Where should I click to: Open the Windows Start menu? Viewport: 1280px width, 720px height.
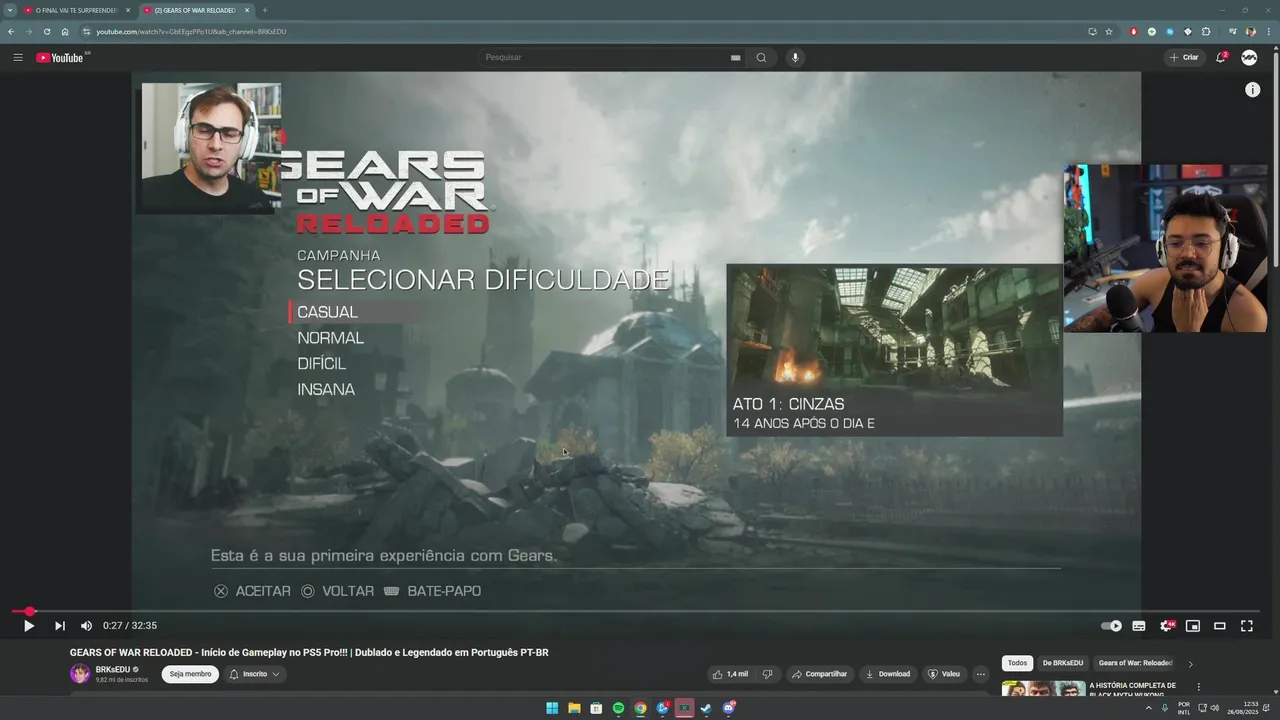(x=552, y=708)
